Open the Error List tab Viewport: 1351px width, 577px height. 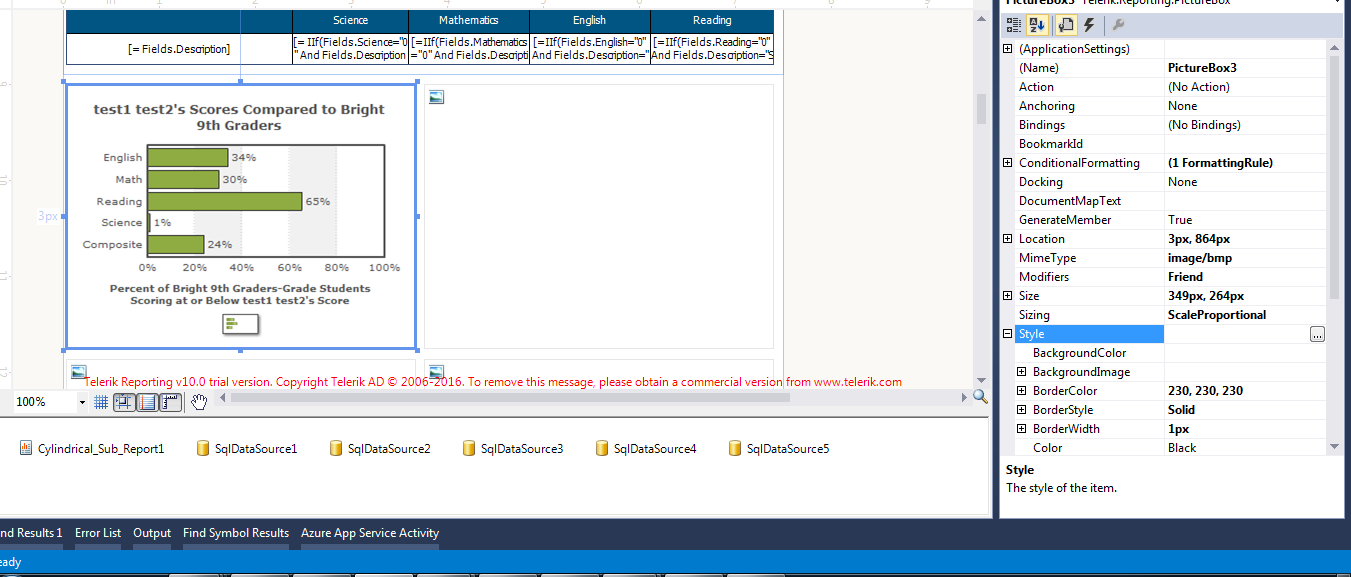pyautogui.click(x=98, y=533)
